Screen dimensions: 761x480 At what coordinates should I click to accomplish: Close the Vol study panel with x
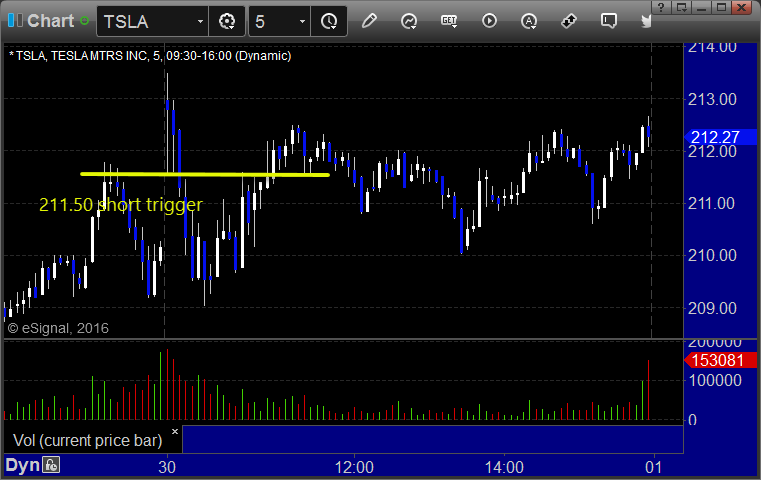click(x=175, y=431)
